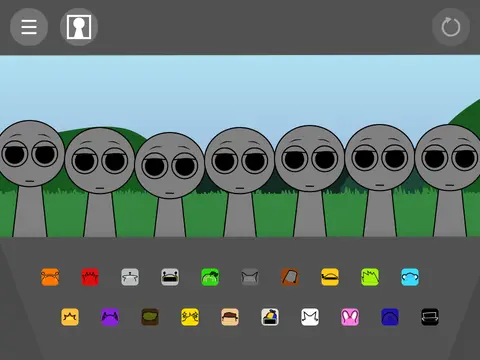Choose the lime green jagged sound icon
The width and height of the screenshot is (480, 360).
pos(370,277)
